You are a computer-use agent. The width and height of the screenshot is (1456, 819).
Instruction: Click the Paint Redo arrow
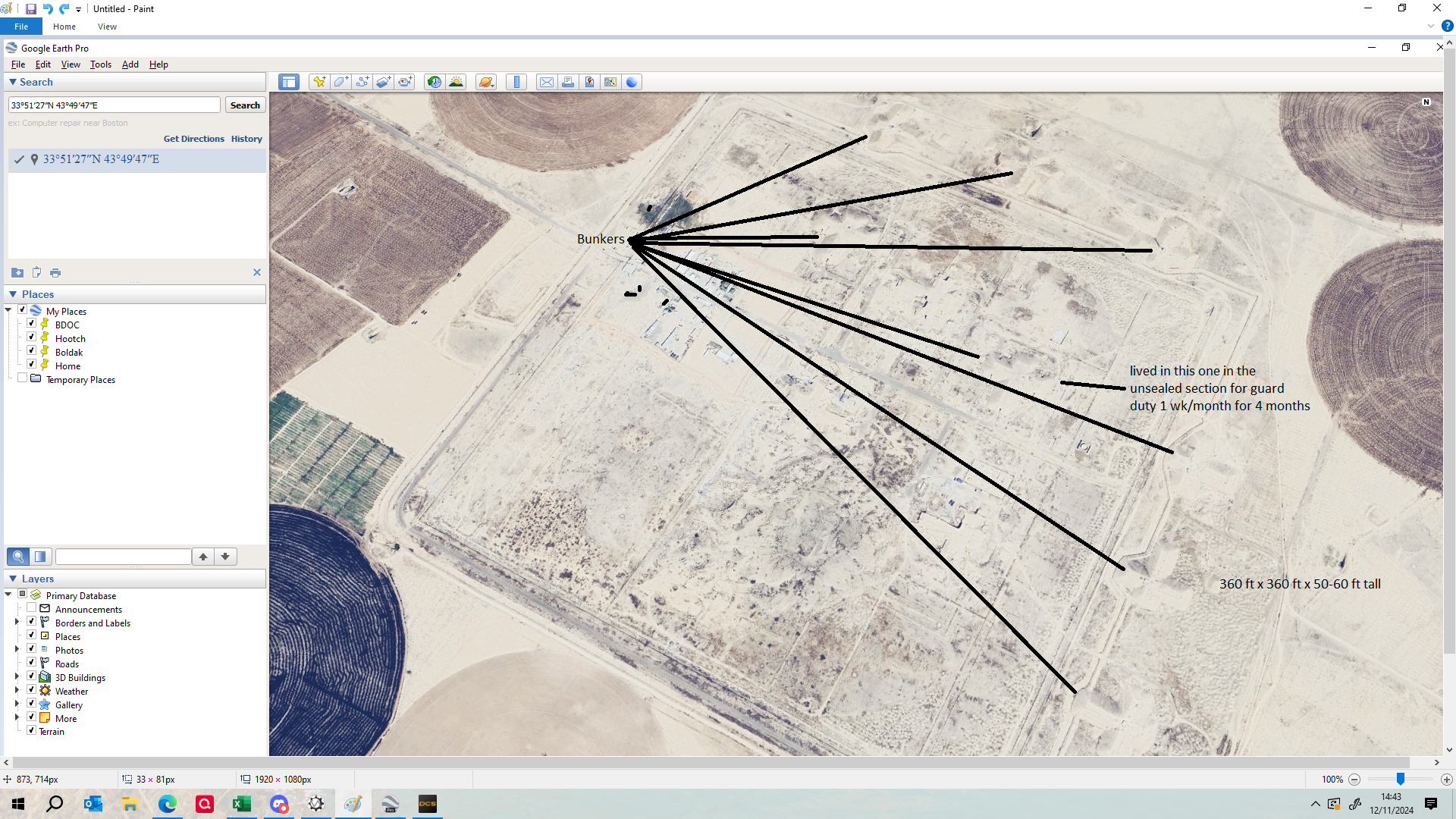64,9
